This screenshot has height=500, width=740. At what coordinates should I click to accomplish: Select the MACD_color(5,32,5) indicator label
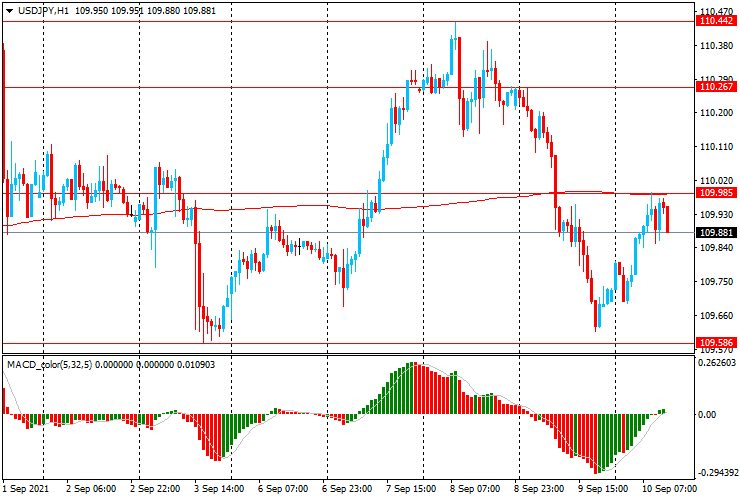click(50, 364)
